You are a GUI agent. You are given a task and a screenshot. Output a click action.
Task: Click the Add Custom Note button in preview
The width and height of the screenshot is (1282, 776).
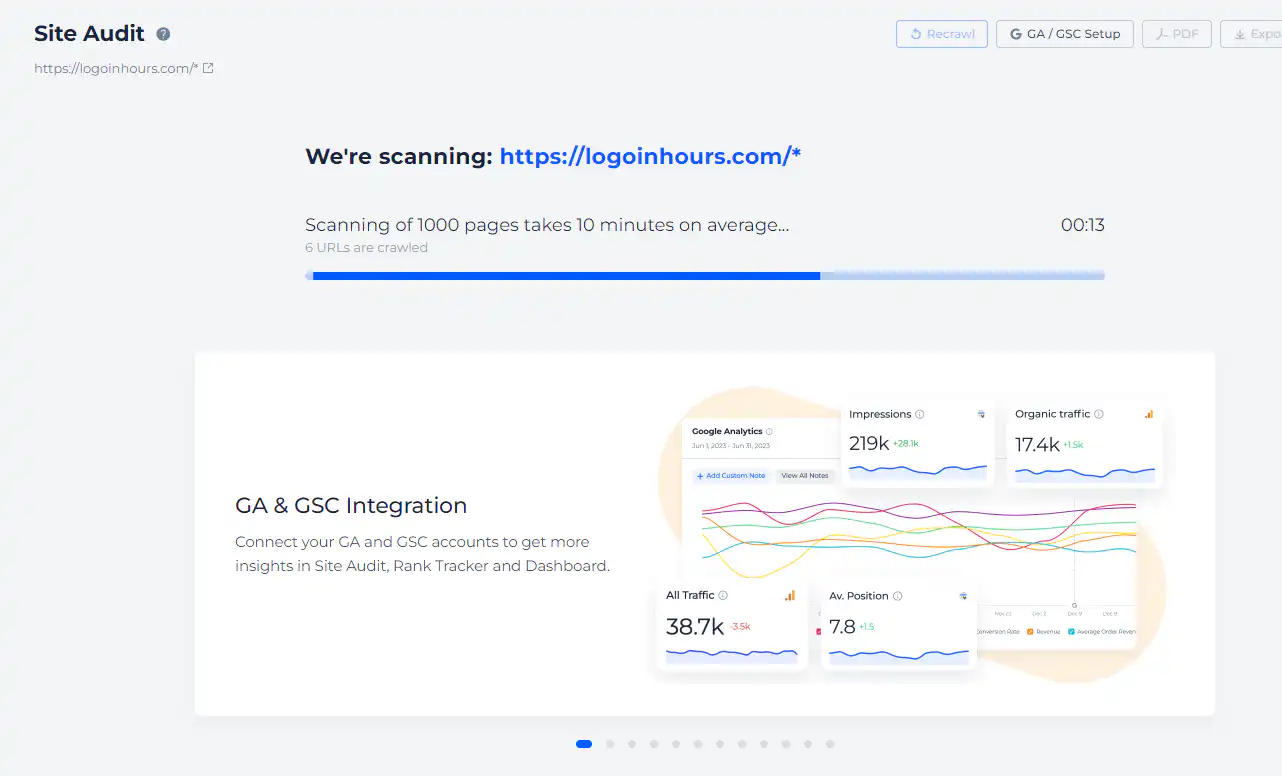click(731, 476)
